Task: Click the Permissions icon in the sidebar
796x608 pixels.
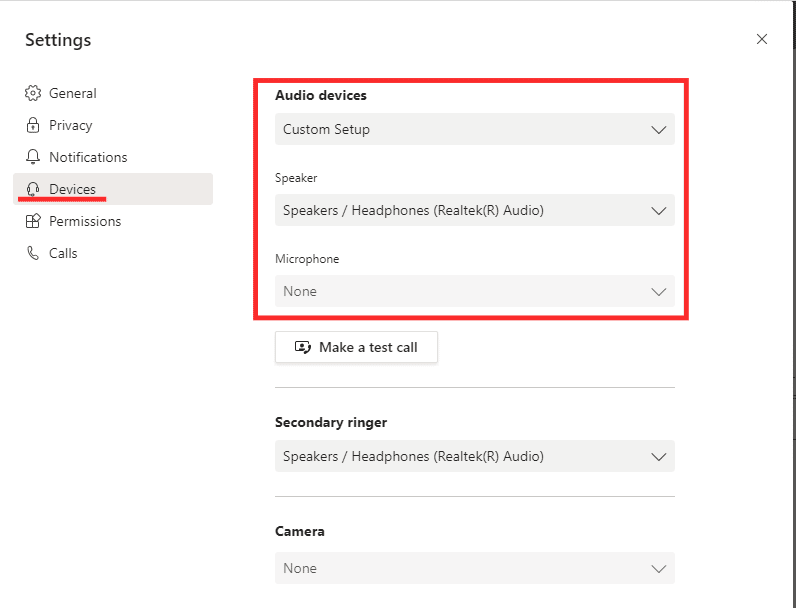Action: 33,221
